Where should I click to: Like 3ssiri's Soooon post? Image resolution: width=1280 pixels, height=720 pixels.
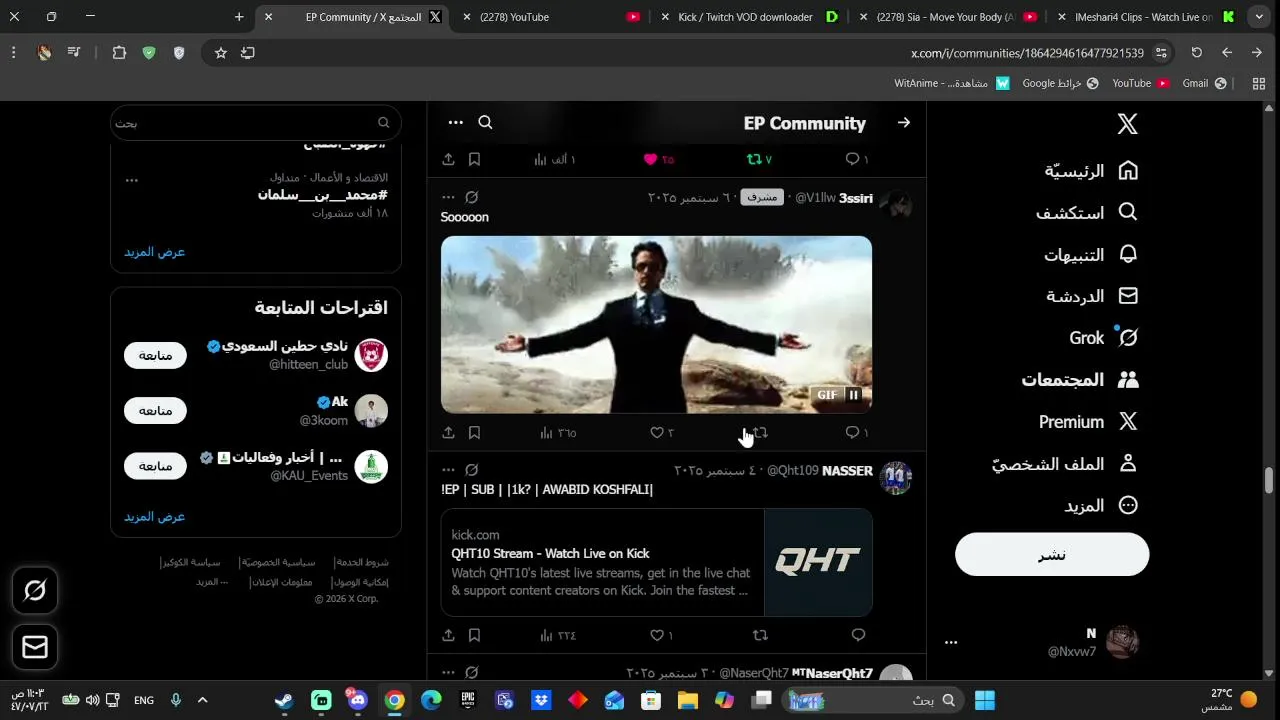(662, 433)
